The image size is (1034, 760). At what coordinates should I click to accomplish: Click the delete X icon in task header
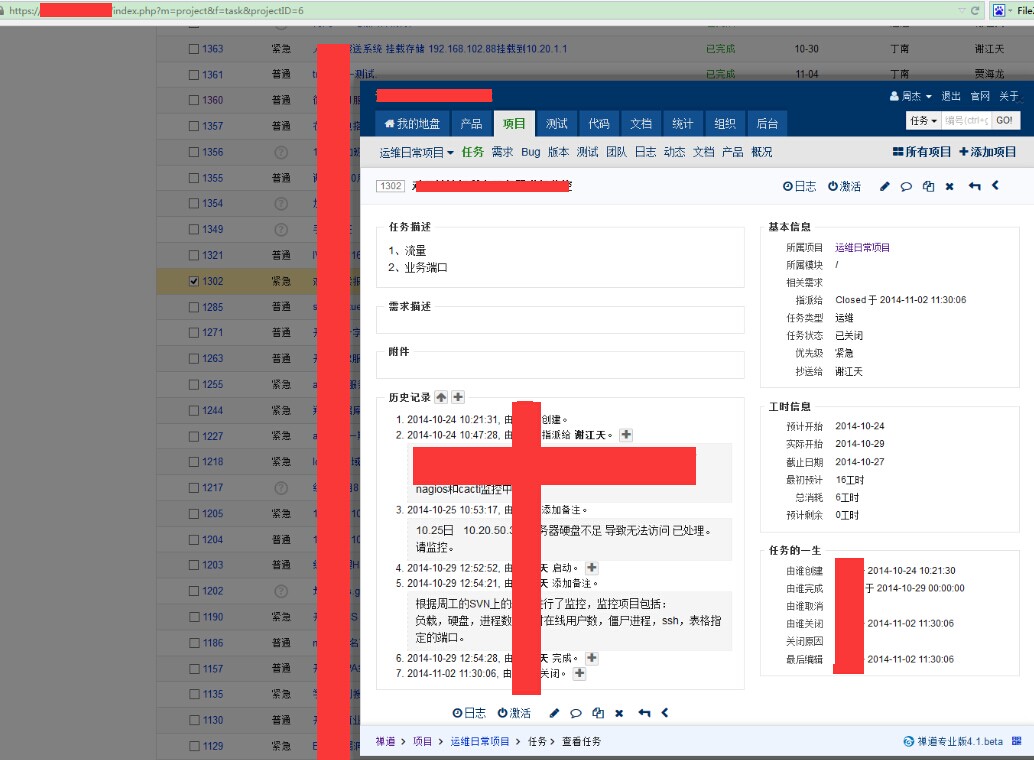coord(949,187)
